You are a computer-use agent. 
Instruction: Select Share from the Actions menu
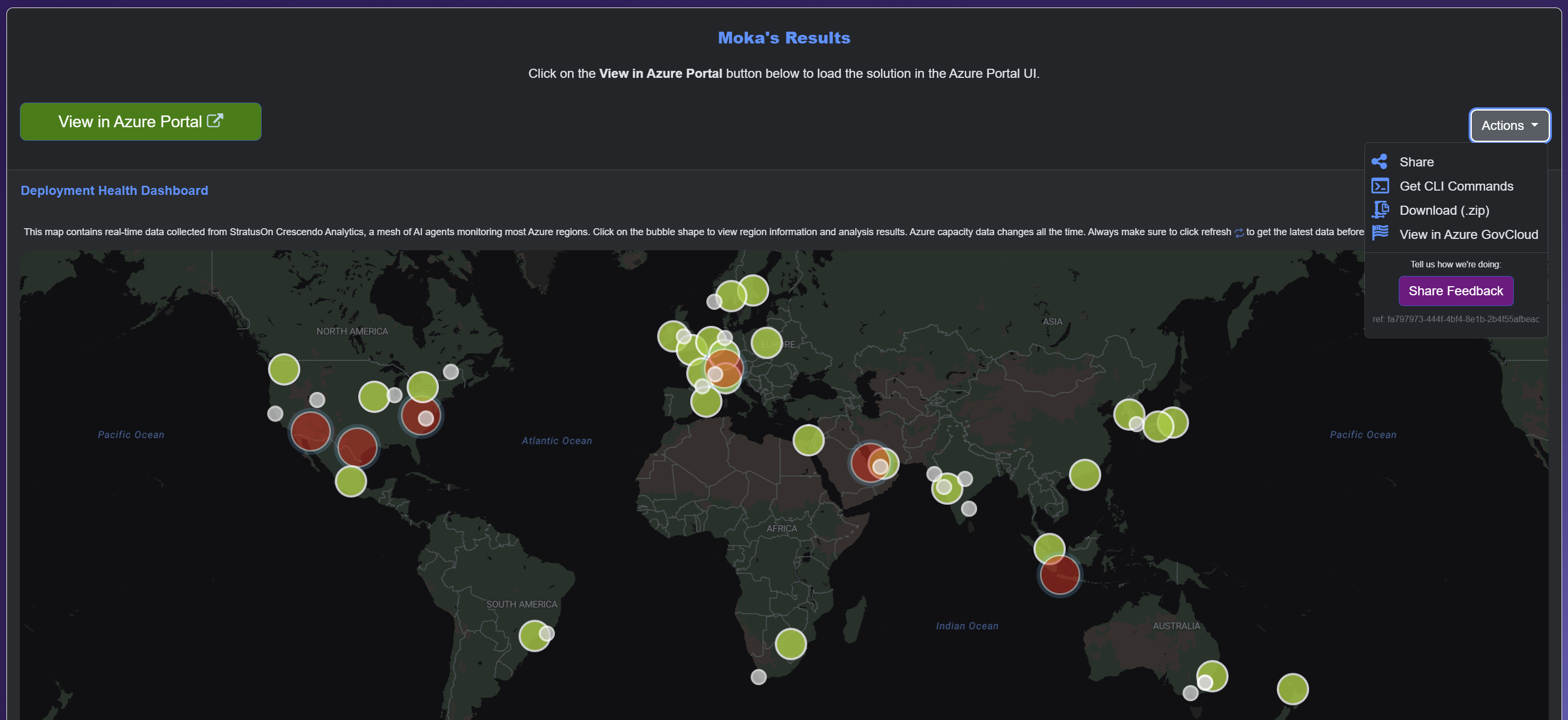pos(1418,161)
